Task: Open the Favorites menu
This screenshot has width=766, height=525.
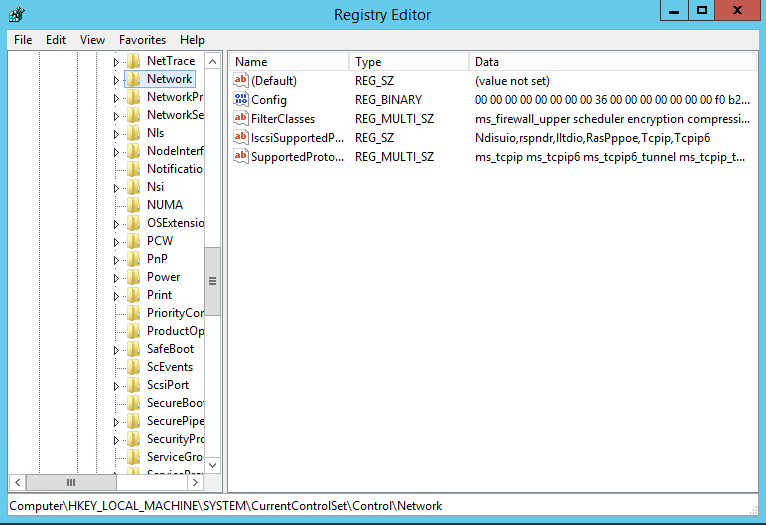Action: (x=142, y=40)
